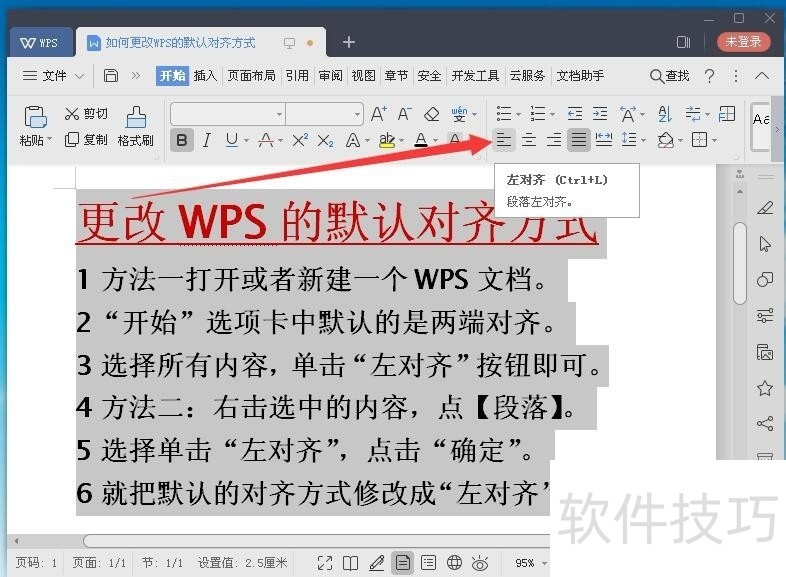This screenshot has width=786, height=577.
Task: Apply superscript X² formatting
Action: 300,140
